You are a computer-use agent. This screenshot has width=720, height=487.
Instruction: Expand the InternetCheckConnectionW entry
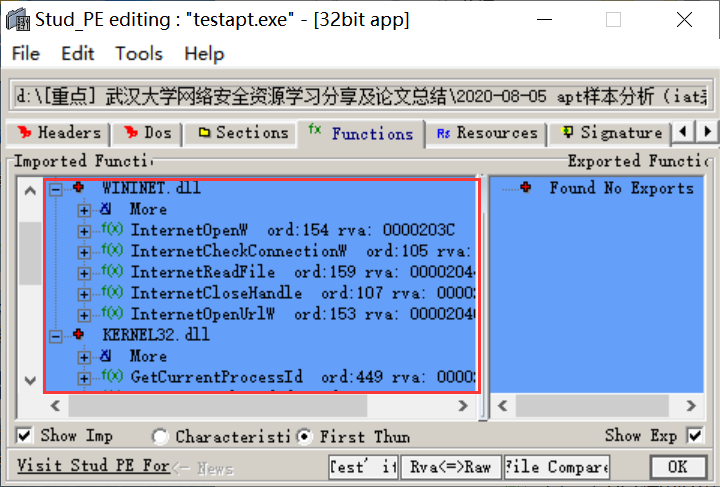pyautogui.click(x=84, y=252)
